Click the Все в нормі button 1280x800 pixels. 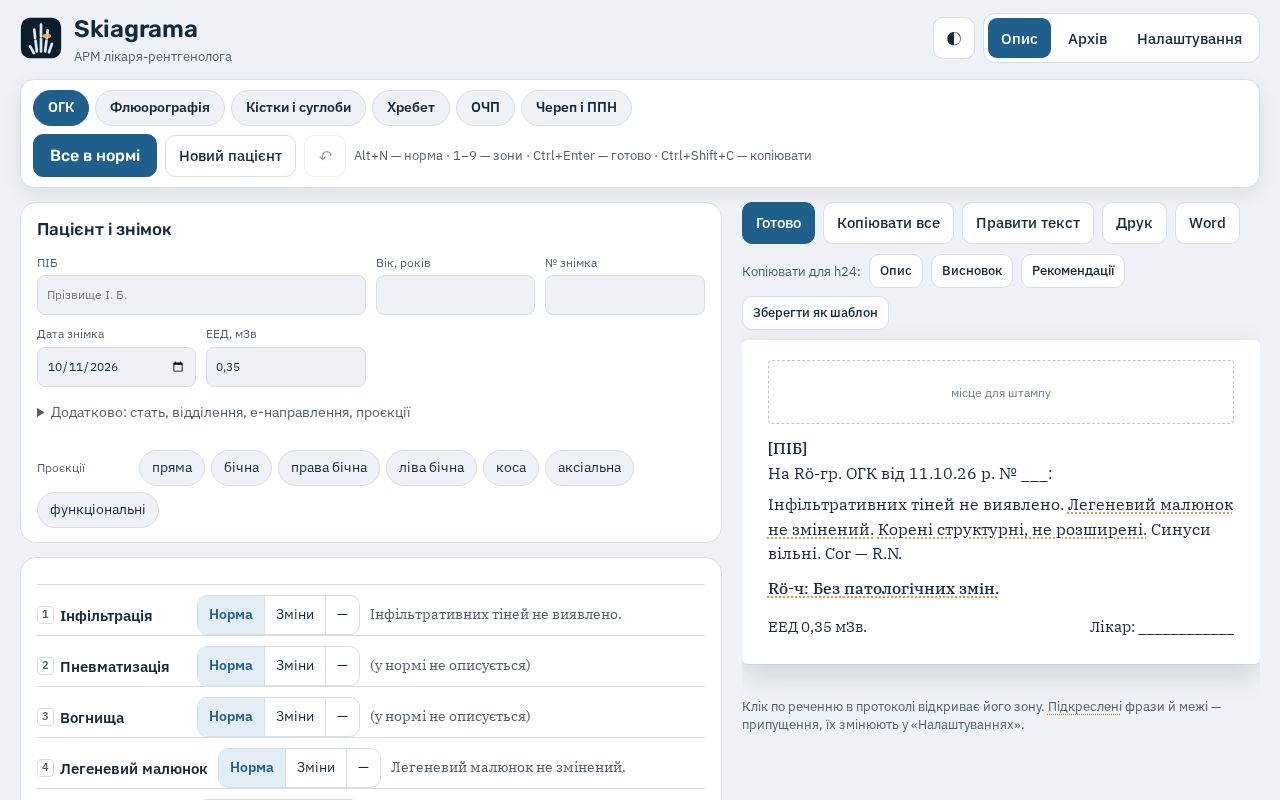point(95,156)
